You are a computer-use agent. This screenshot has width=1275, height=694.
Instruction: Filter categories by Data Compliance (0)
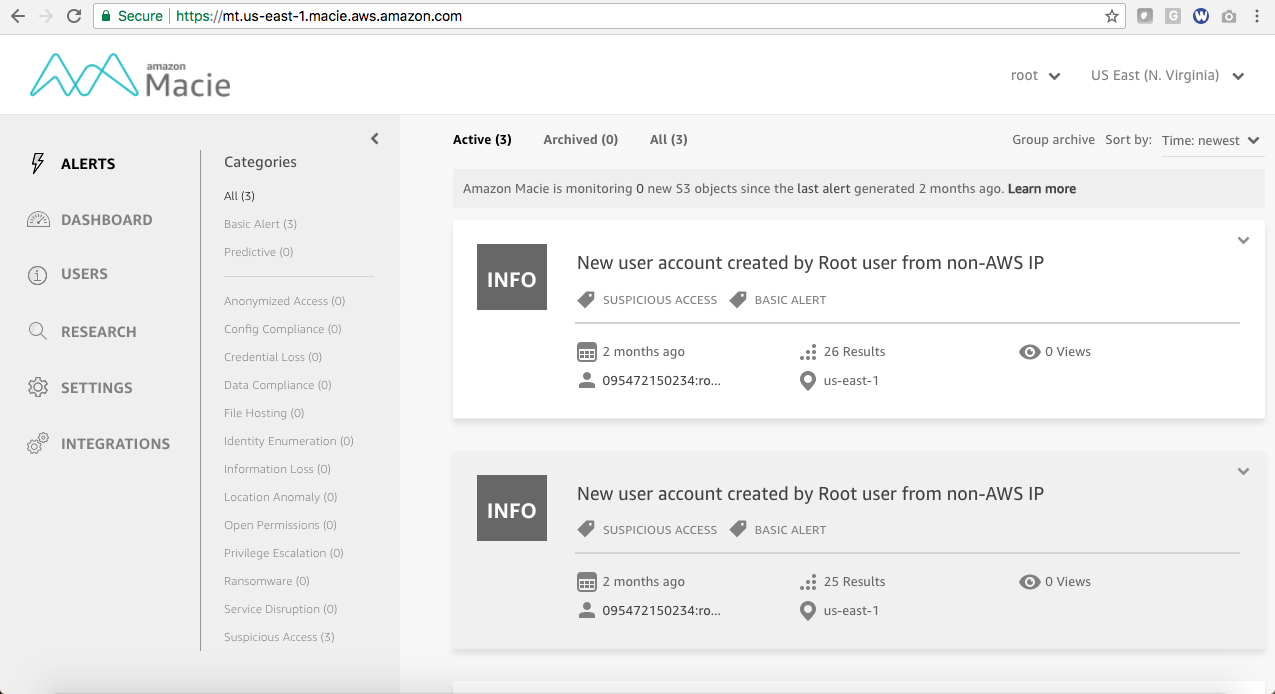(277, 385)
